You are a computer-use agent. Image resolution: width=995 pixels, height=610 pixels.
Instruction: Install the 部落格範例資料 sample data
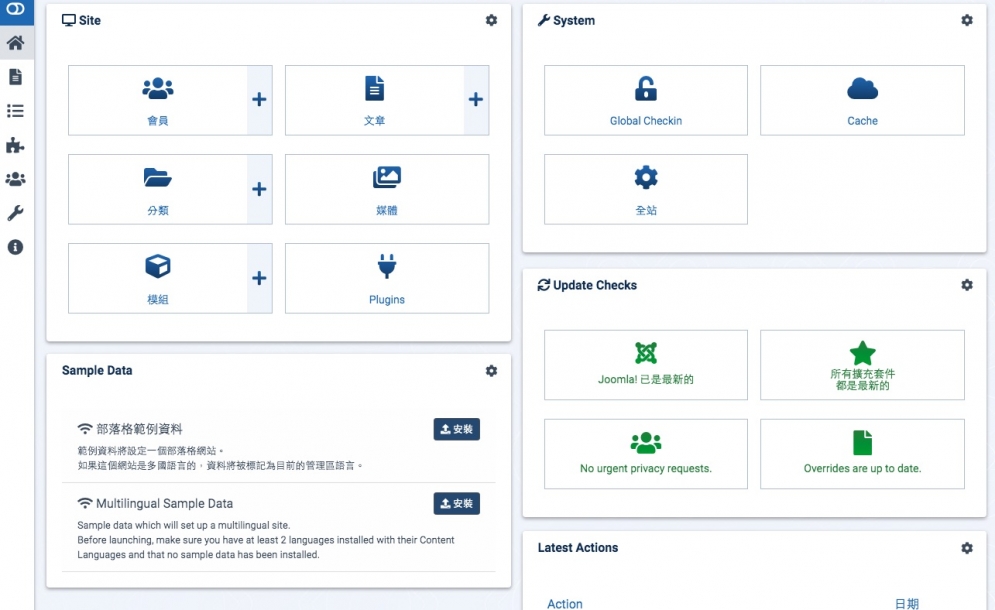coord(456,429)
